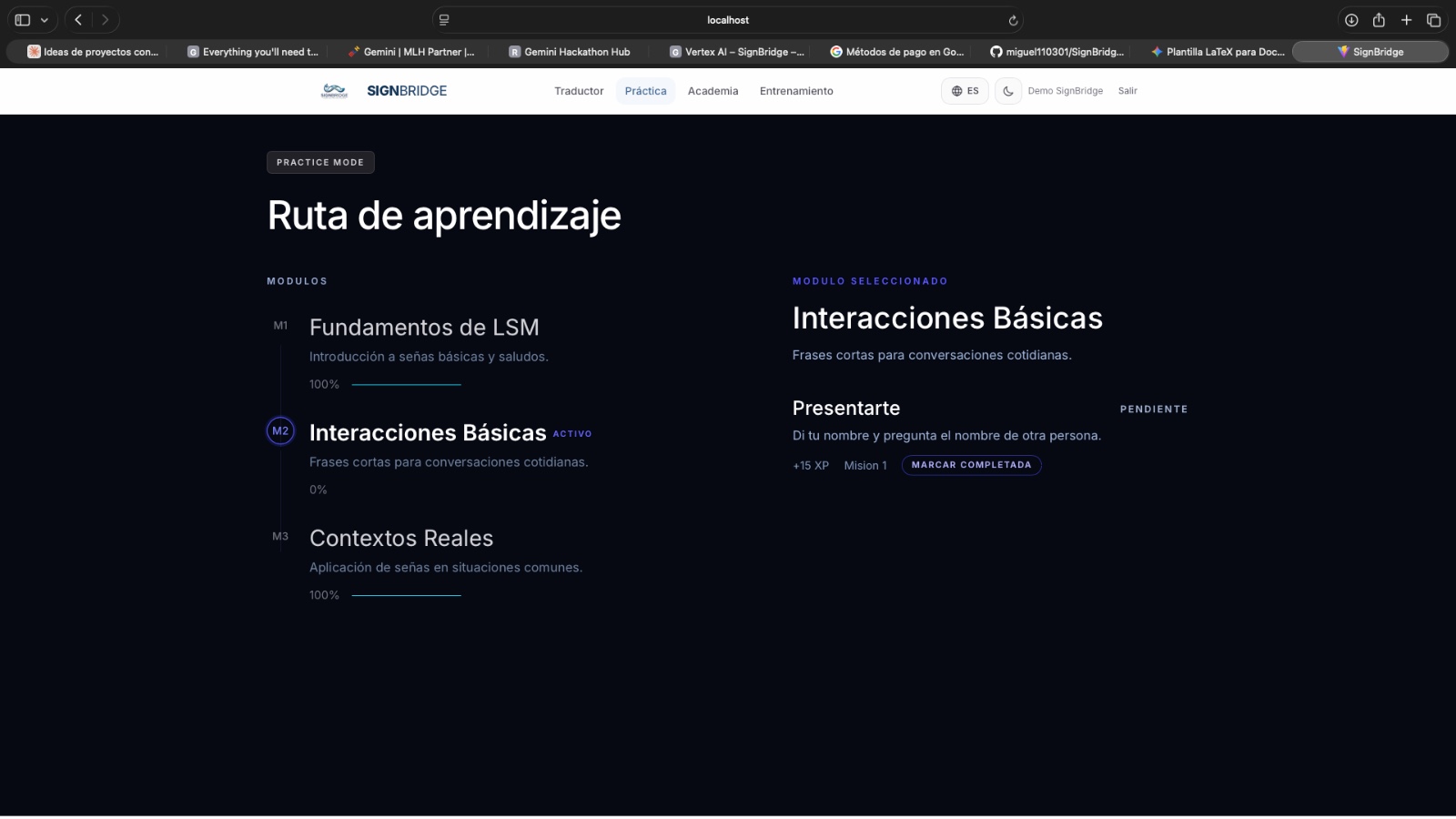Click Salir to log out

[x=1127, y=91]
